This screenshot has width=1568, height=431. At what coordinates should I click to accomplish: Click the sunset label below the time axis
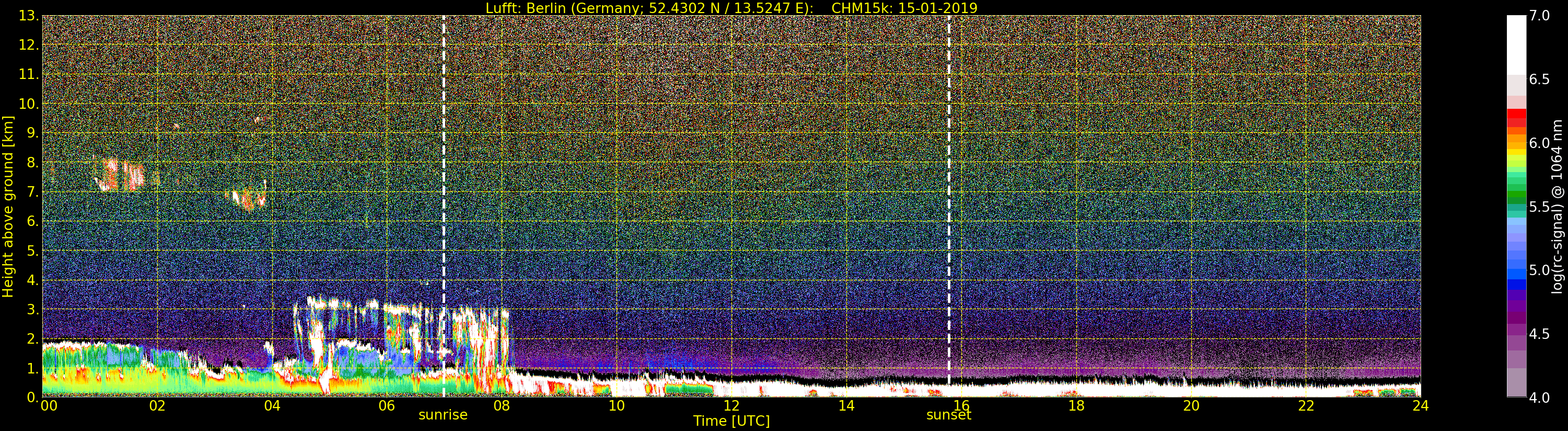pyautogui.click(x=948, y=415)
